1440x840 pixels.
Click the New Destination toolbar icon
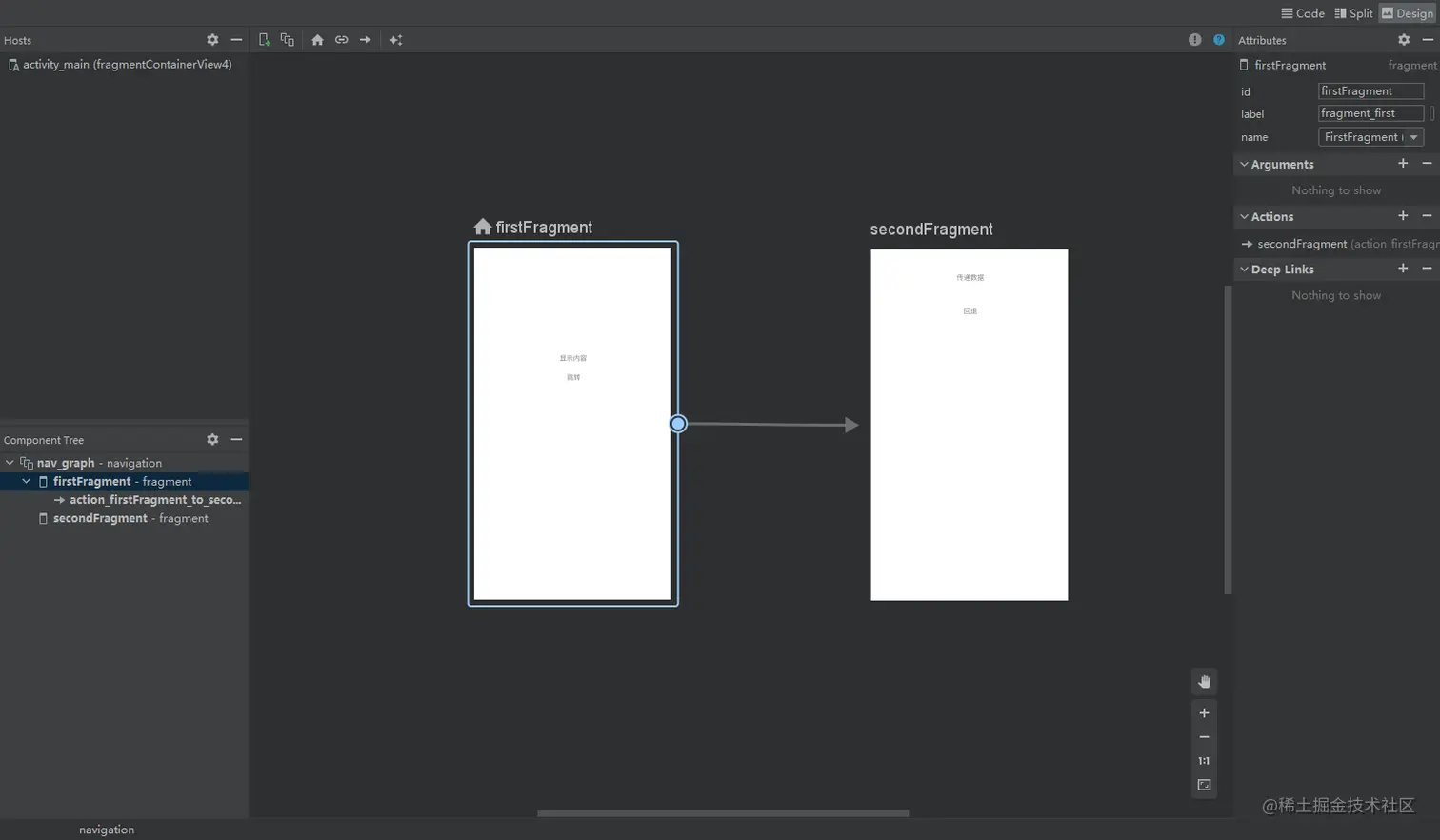(x=264, y=40)
